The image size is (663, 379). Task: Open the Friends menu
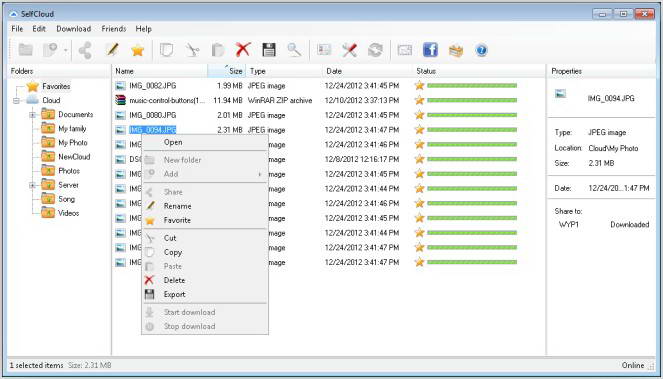pos(114,29)
